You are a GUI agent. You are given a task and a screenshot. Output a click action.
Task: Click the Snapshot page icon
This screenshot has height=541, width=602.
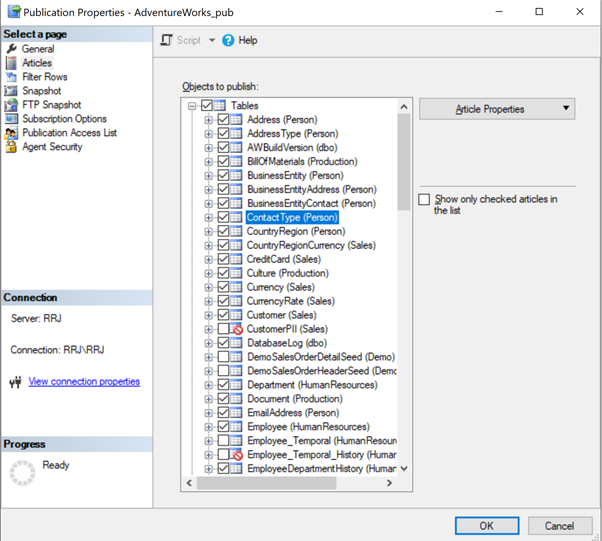click(11, 91)
